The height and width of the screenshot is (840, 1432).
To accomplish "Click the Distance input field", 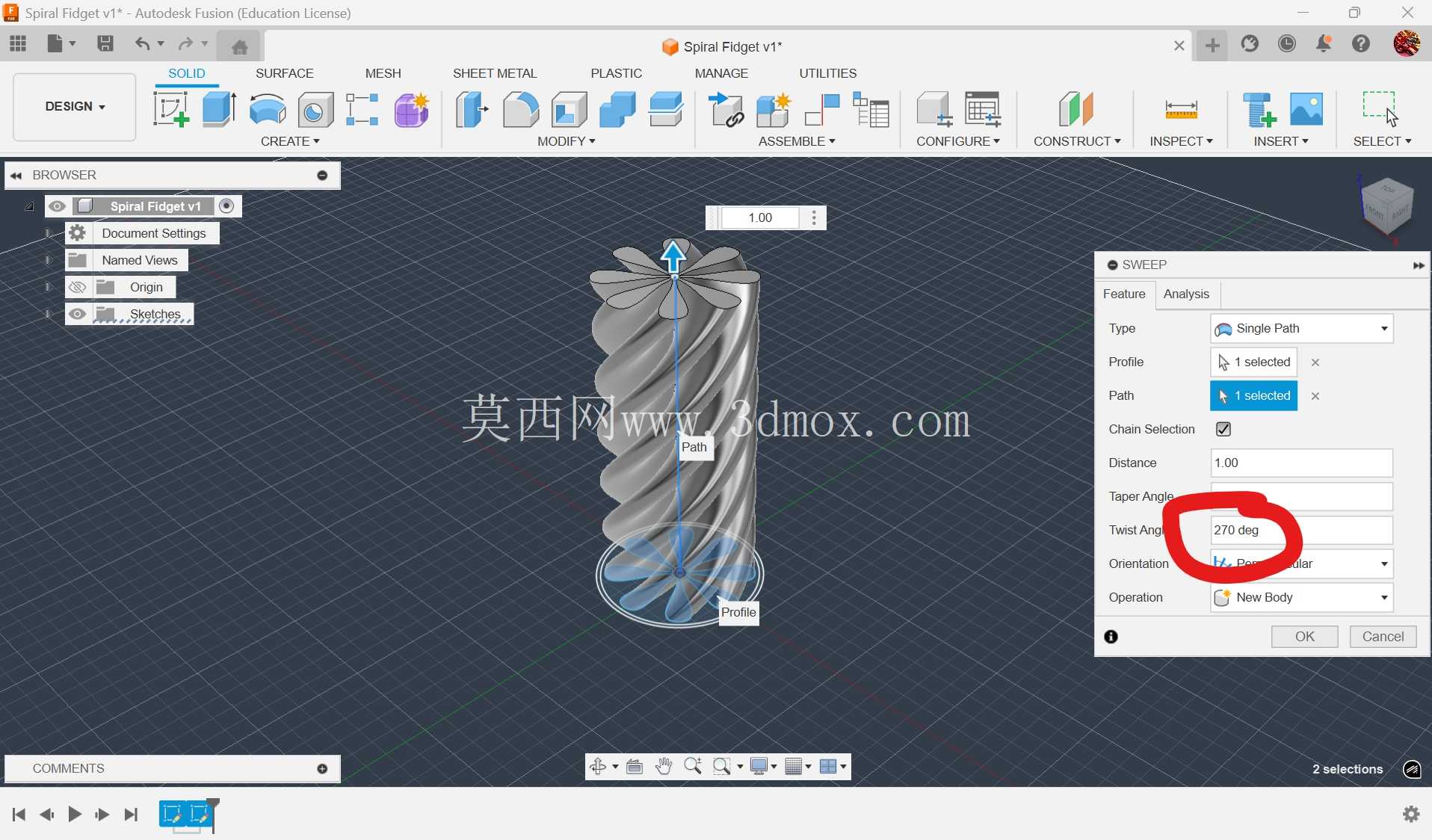I will point(1301,463).
